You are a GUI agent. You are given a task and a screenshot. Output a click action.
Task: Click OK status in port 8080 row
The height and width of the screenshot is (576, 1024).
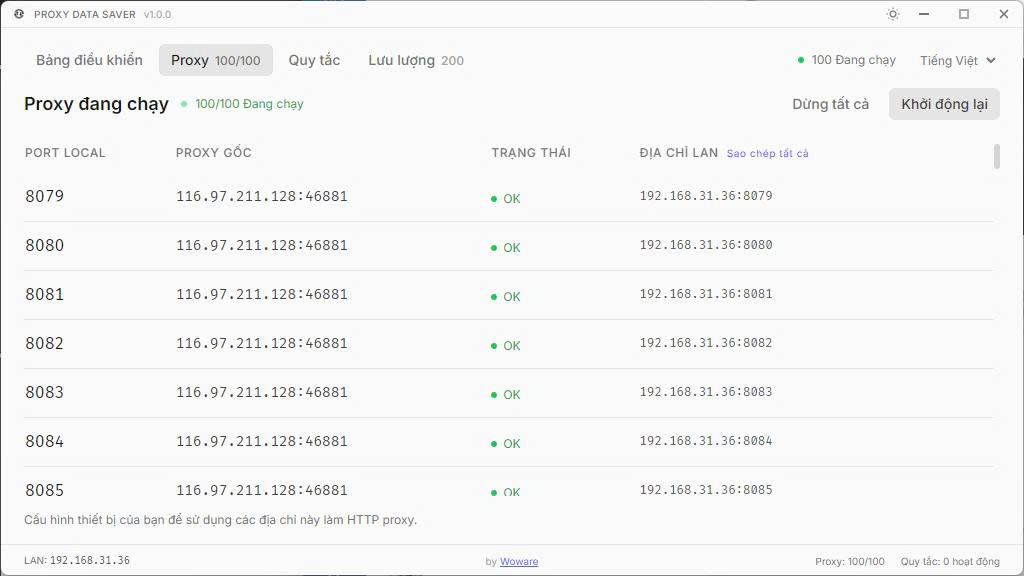point(505,248)
